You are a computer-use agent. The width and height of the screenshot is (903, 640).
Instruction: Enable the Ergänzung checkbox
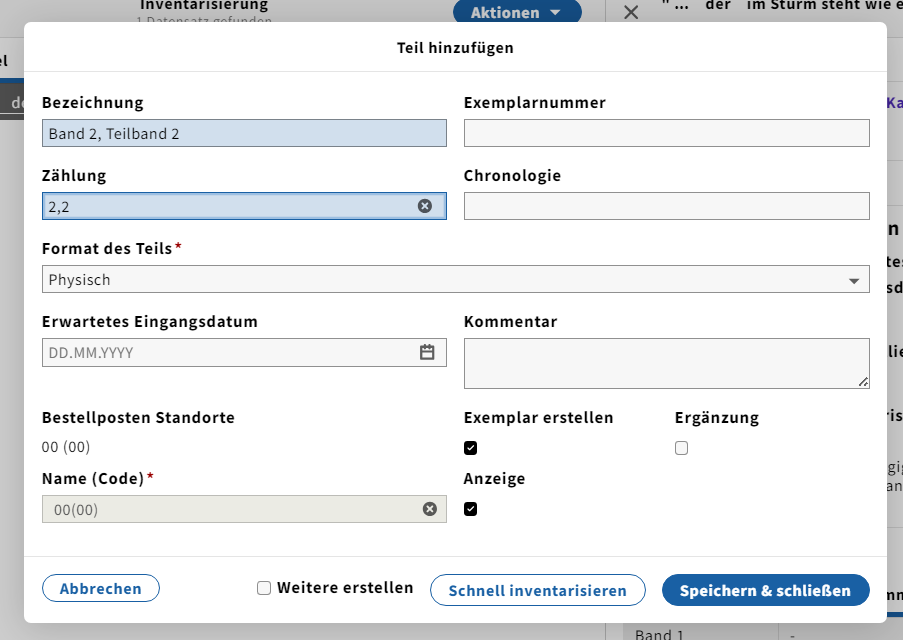coord(682,448)
